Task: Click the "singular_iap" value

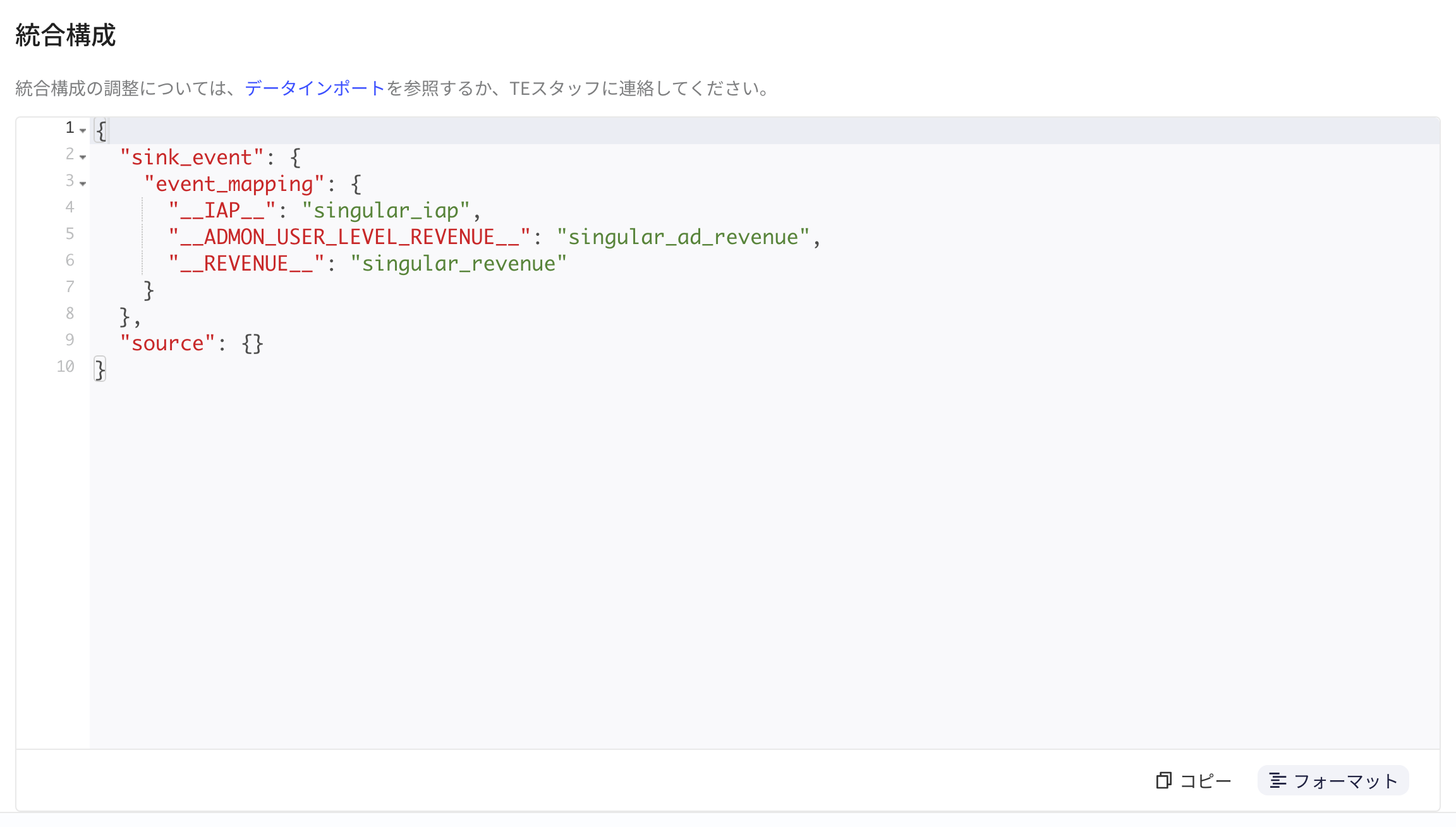Action: pyautogui.click(x=385, y=211)
